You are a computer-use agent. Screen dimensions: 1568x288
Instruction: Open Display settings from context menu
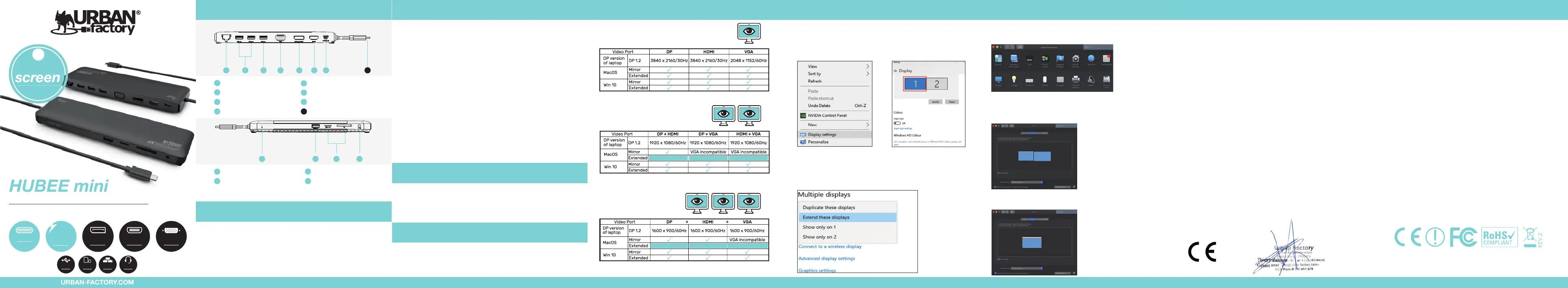[835, 134]
